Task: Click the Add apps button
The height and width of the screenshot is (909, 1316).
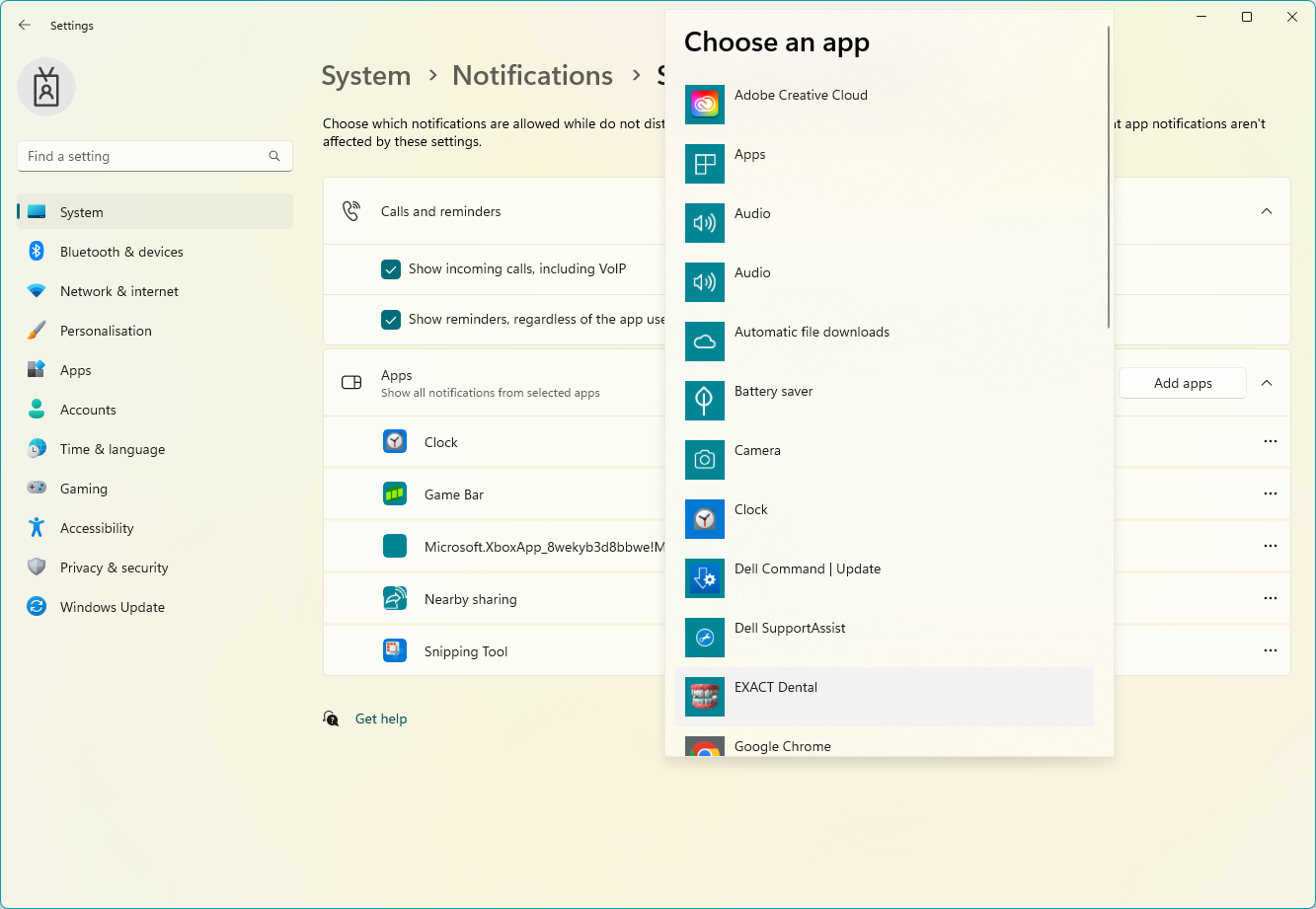Action: 1182,383
